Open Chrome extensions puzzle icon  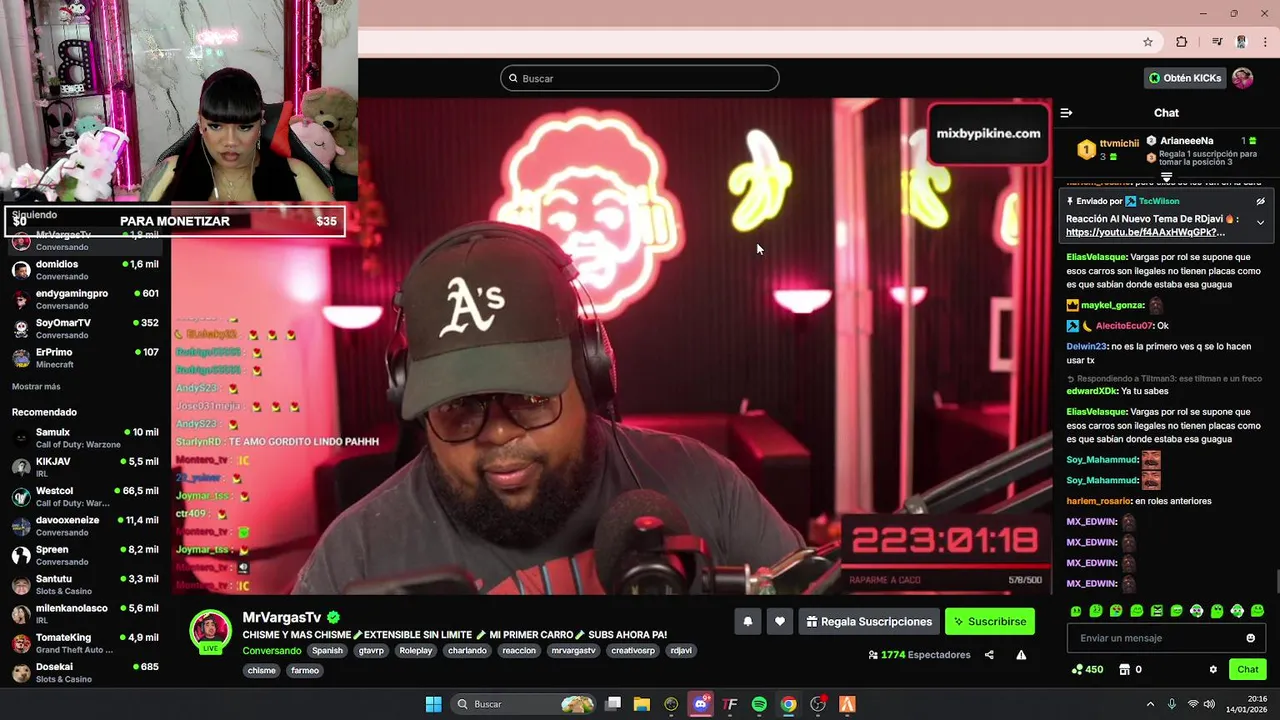[x=1181, y=42]
